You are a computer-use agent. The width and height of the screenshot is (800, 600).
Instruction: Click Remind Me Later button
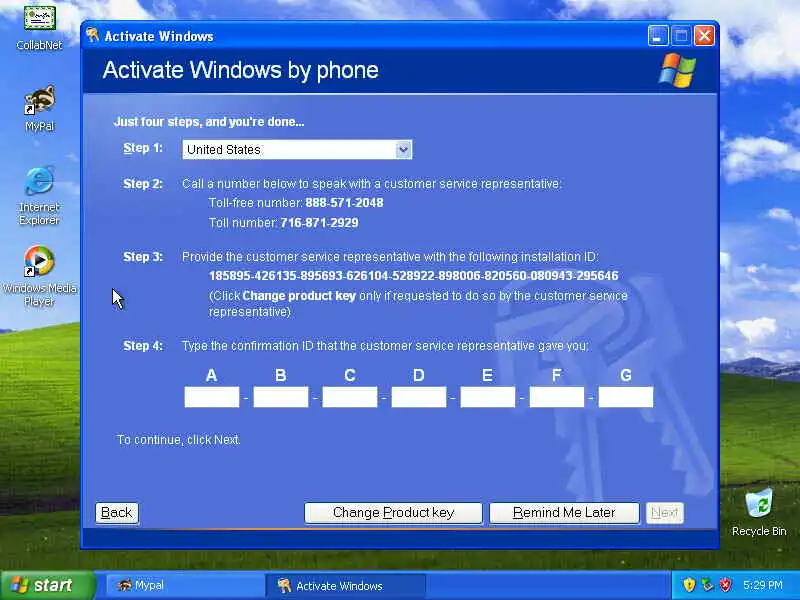tap(564, 512)
